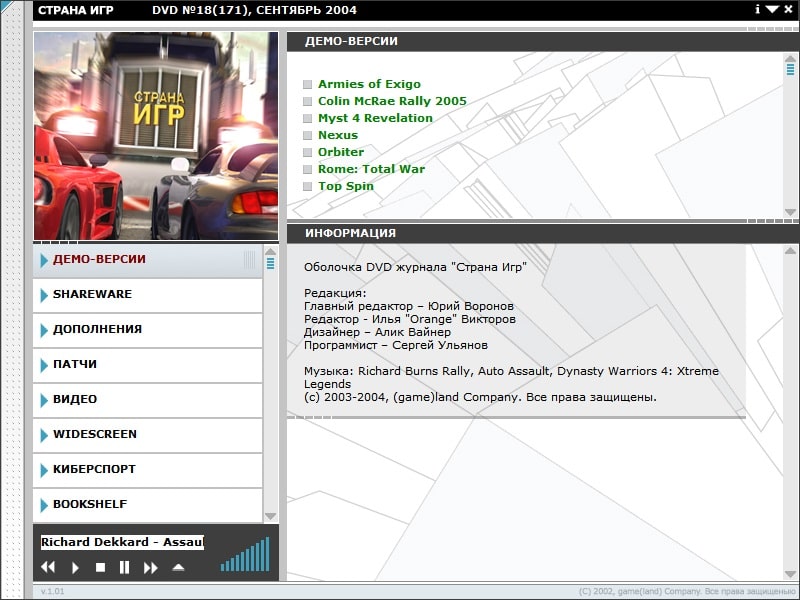This screenshot has width=800, height=600.
Task: Click the information panel scroll-up arrow
Action: pyautogui.click(x=790, y=251)
